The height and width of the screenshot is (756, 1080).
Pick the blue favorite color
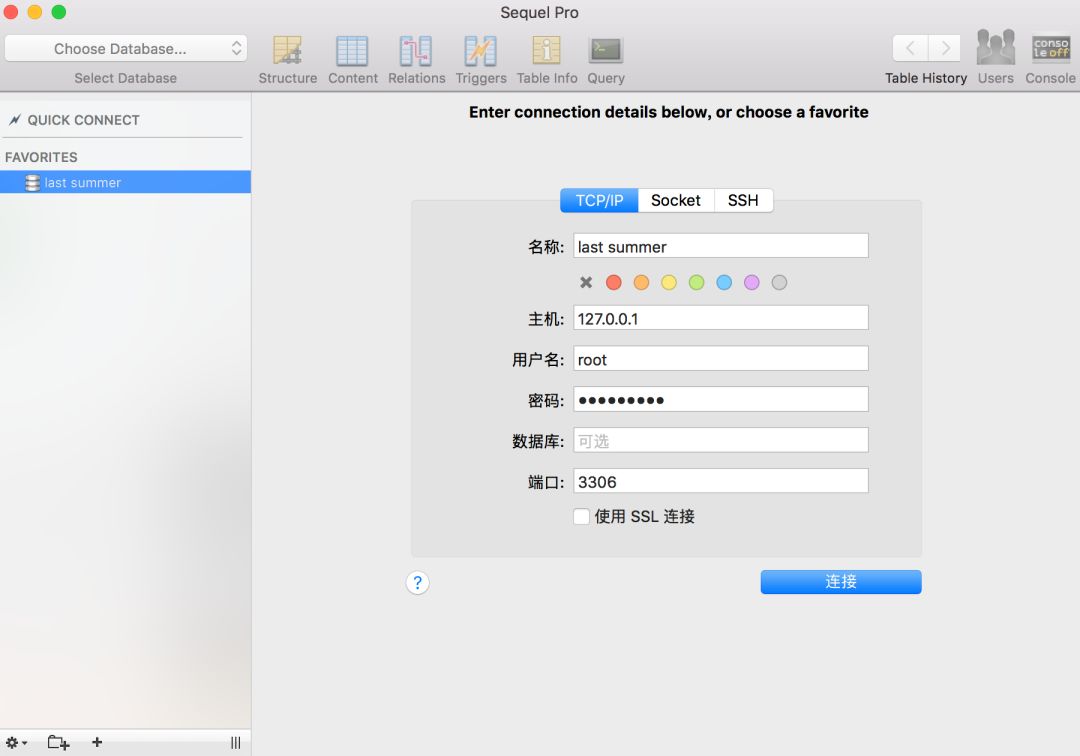tap(724, 282)
